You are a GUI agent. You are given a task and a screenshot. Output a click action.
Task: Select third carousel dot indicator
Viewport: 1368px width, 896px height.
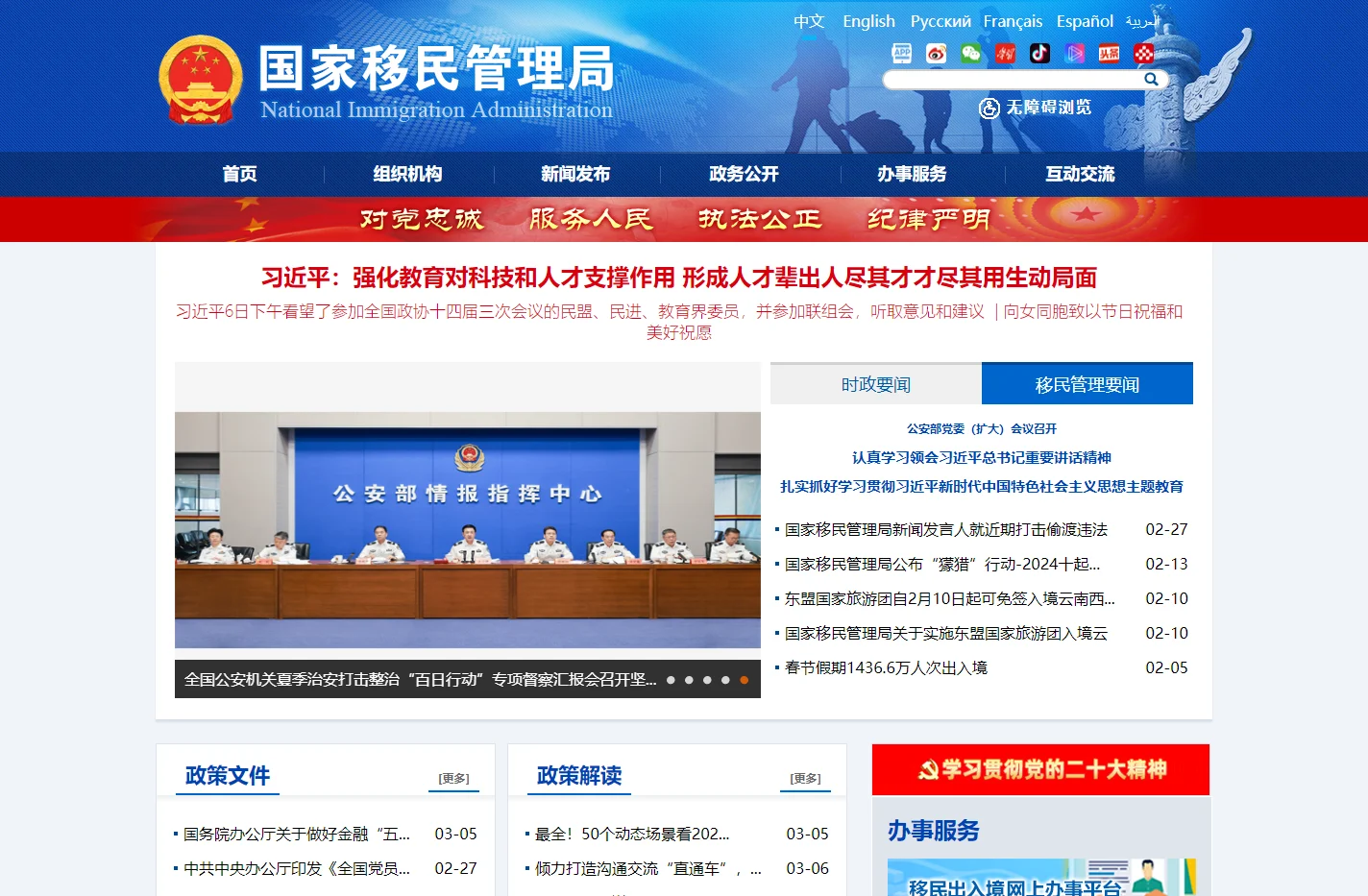(x=707, y=680)
